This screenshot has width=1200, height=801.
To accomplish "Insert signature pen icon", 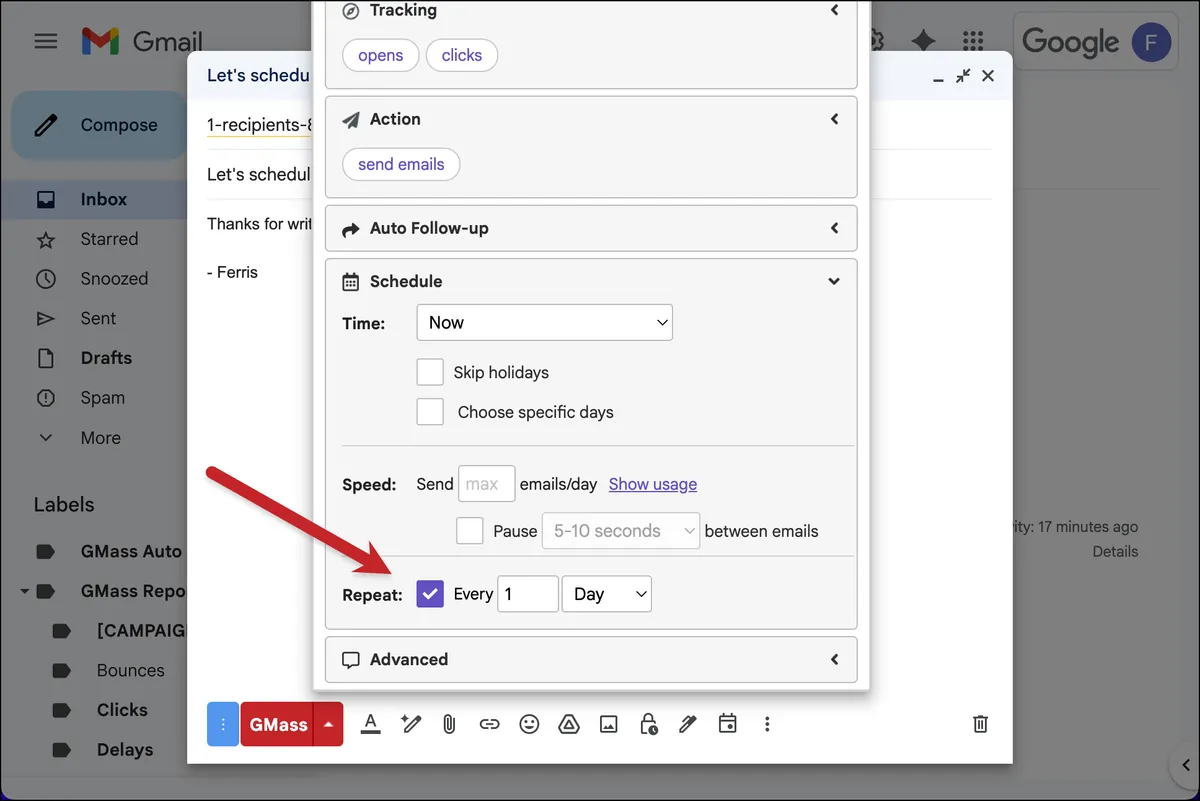I will (687, 724).
